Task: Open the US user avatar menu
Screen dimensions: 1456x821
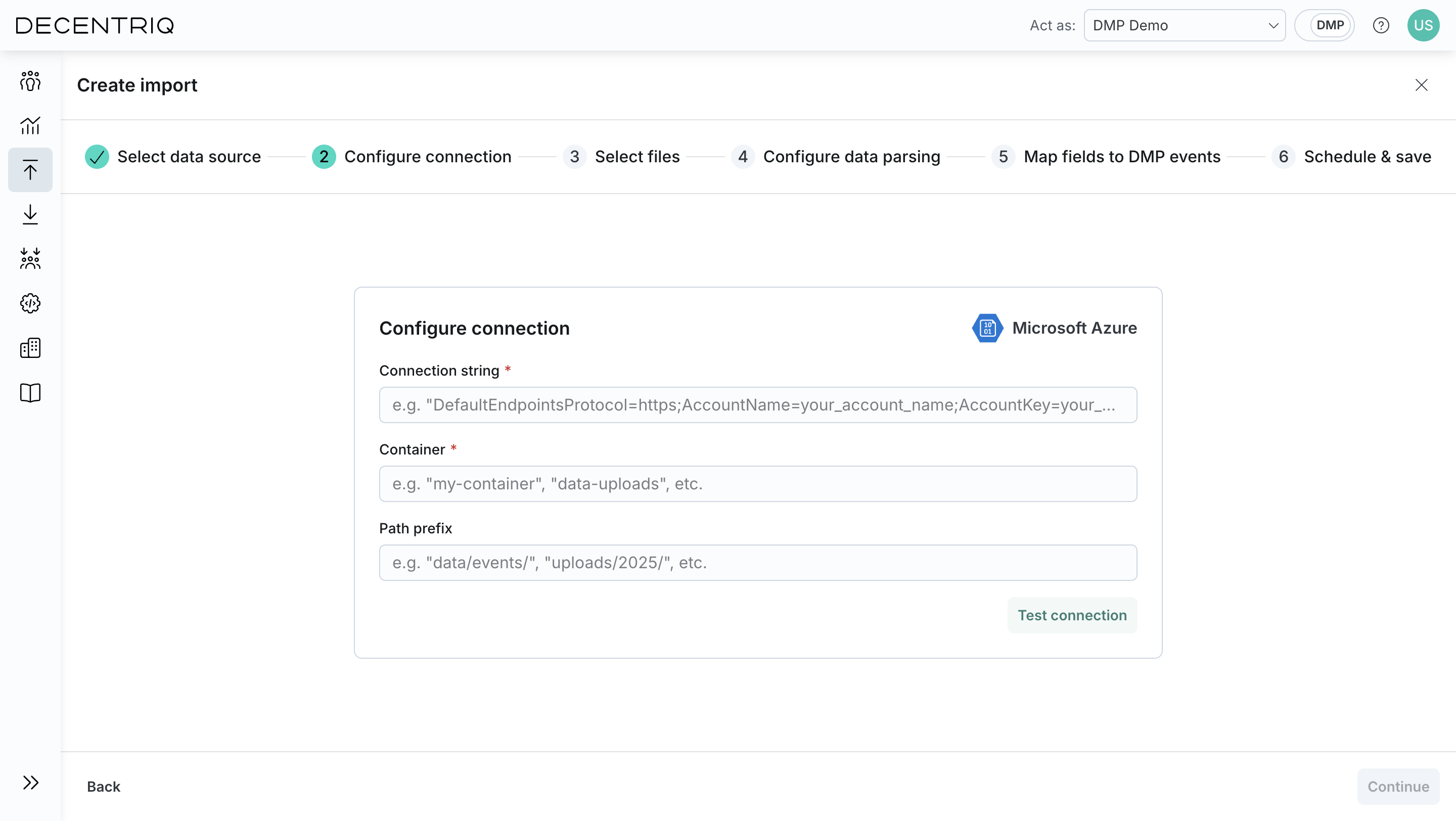Action: [x=1423, y=25]
